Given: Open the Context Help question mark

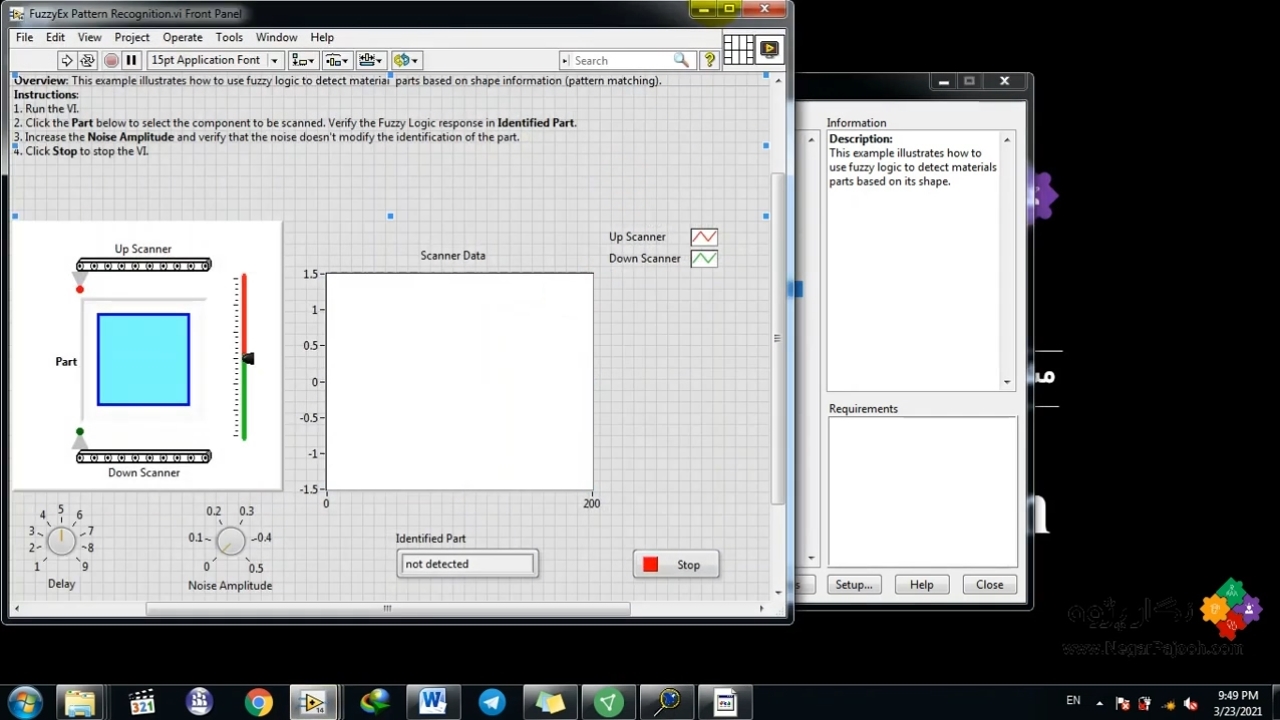Looking at the screenshot, I should [x=709, y=61].
